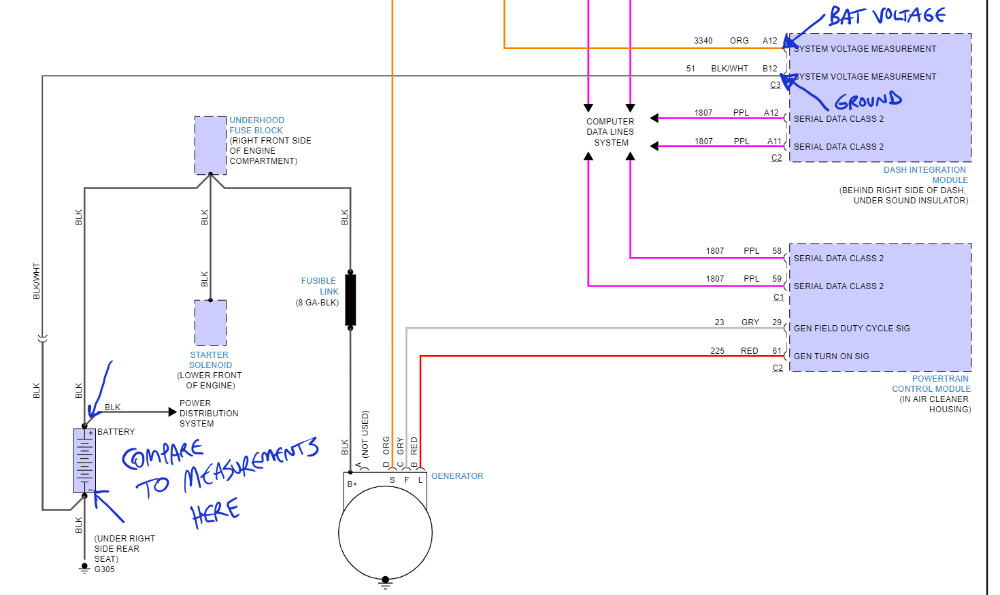Open the UNDERHOOD FUSE BLOCK label link
This screenshot has height=595, width=1000.
(257, 125)
